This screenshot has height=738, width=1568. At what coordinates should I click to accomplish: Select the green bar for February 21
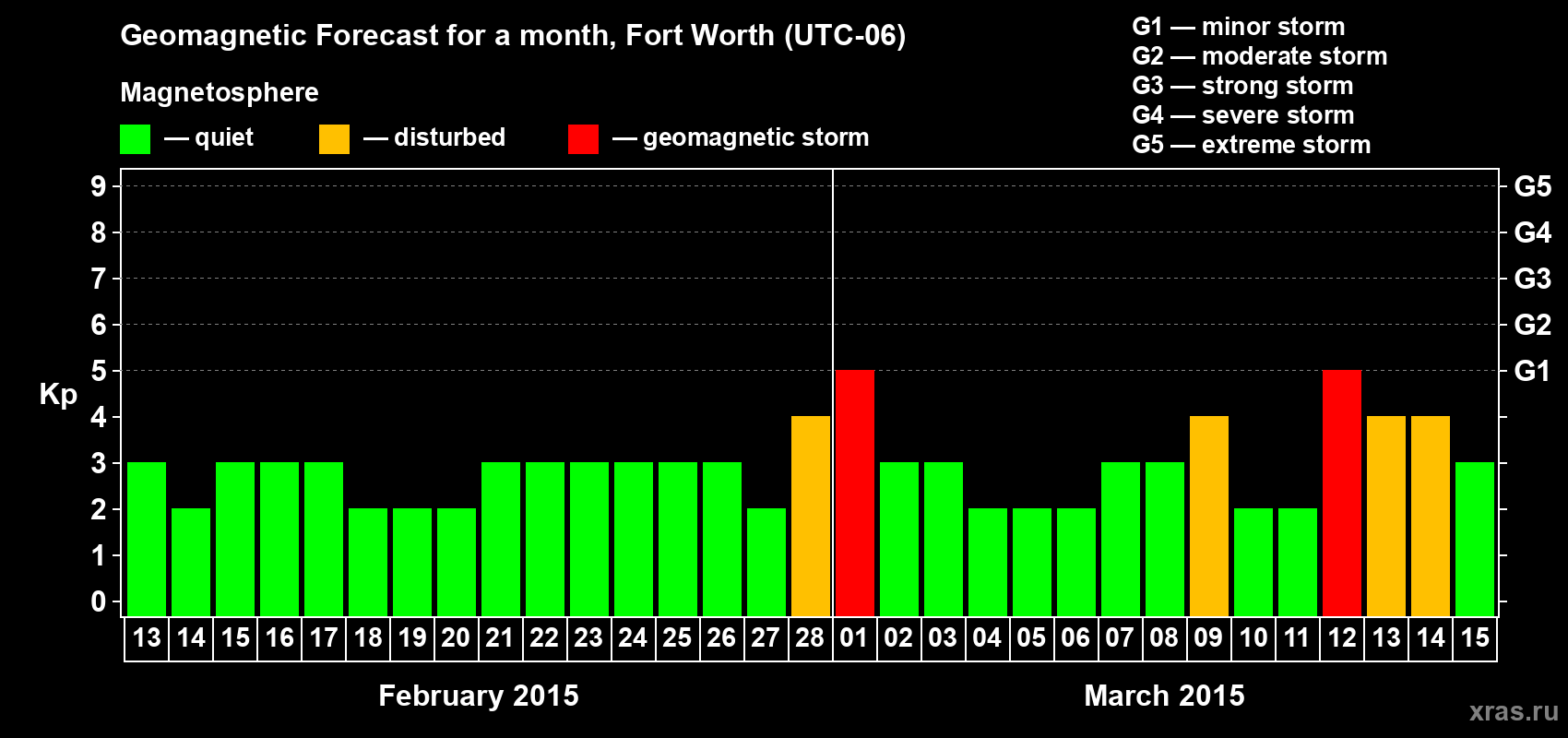pos(501,540)
